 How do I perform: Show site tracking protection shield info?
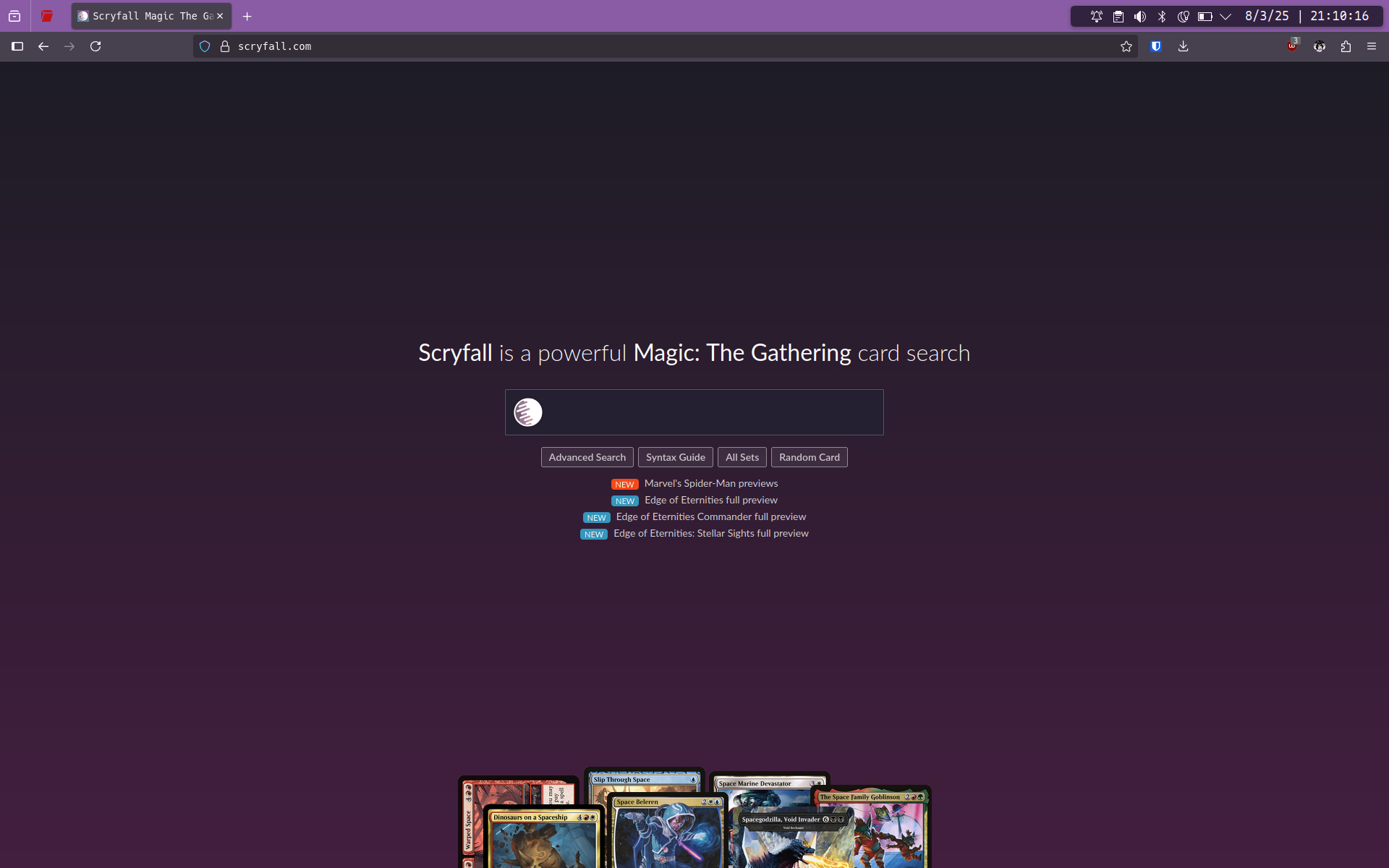click(x=205, y=46)
